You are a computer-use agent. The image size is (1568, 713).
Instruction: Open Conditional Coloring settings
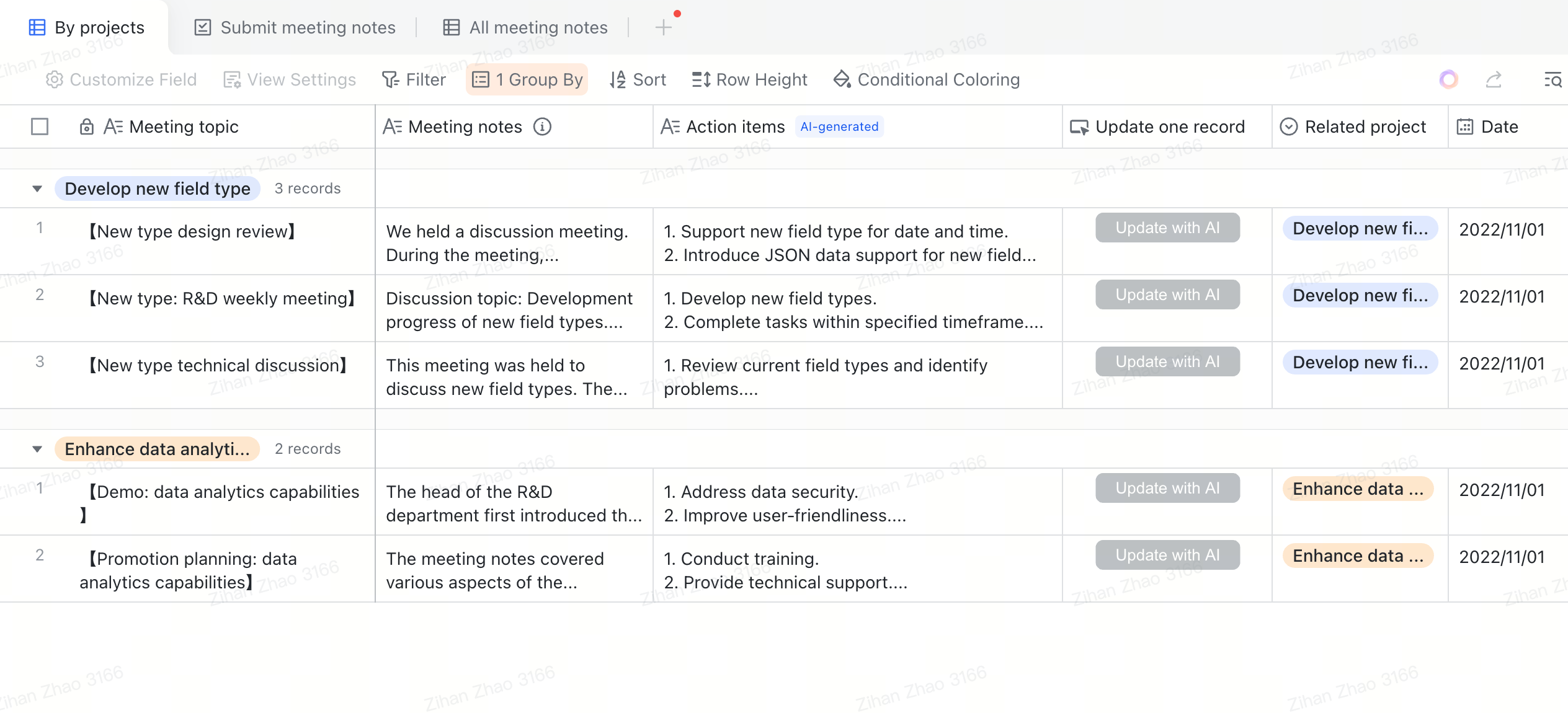tap(927, 79)
